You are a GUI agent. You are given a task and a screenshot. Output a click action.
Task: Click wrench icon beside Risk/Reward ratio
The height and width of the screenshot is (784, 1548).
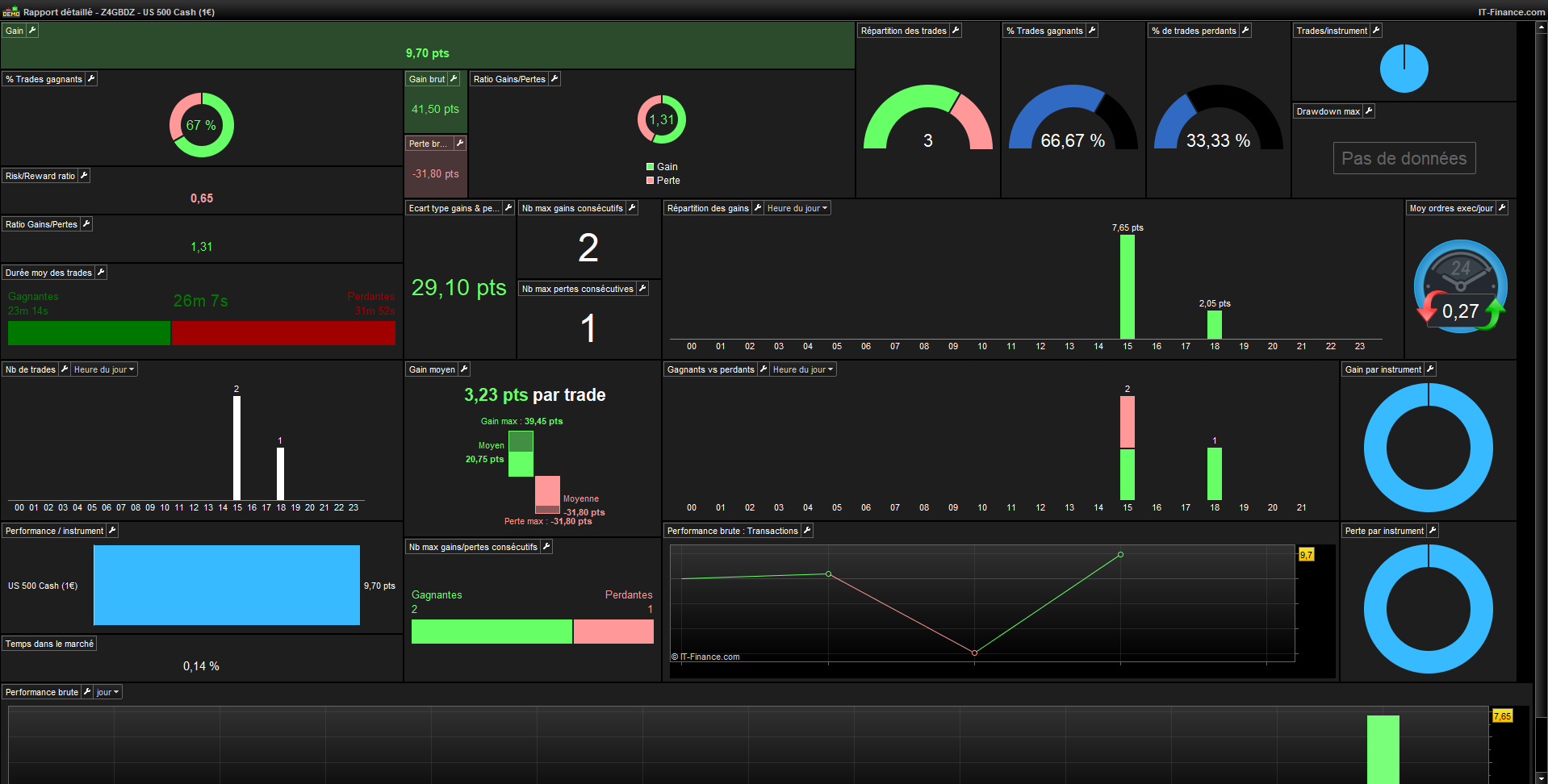coord(84,176)
